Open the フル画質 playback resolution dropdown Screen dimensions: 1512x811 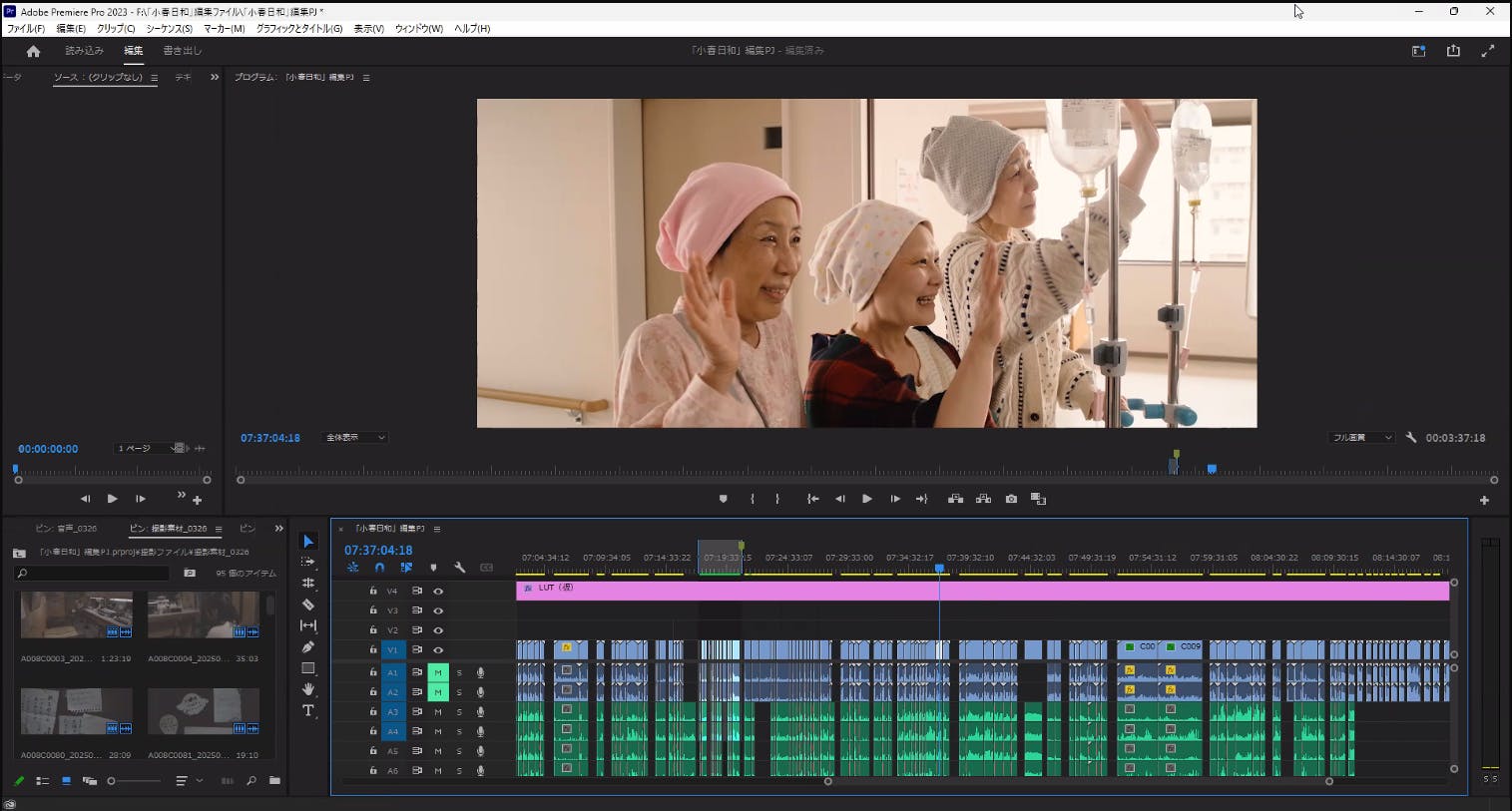1362,438
